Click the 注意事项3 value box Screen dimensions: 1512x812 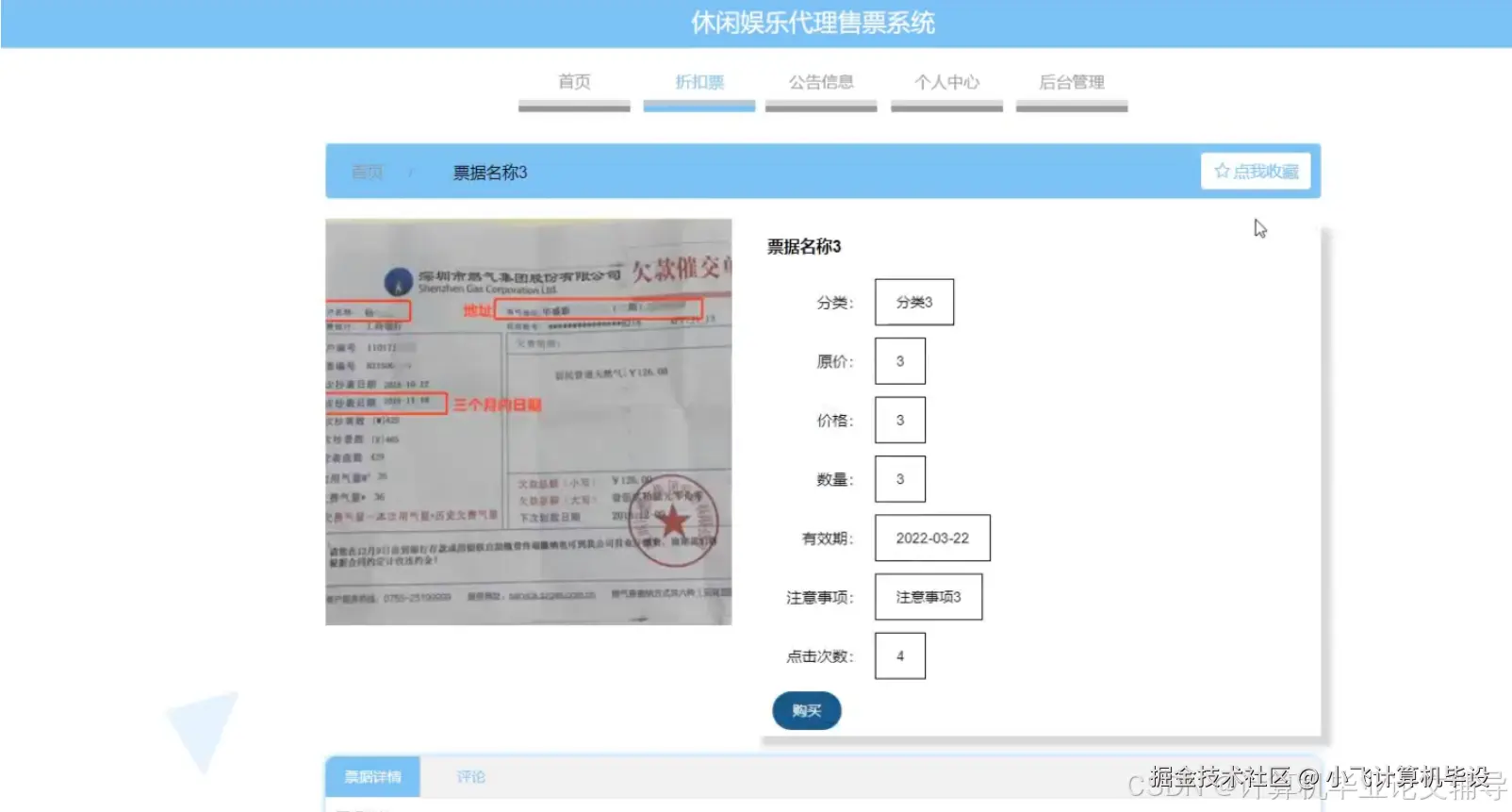click(929, 597)
